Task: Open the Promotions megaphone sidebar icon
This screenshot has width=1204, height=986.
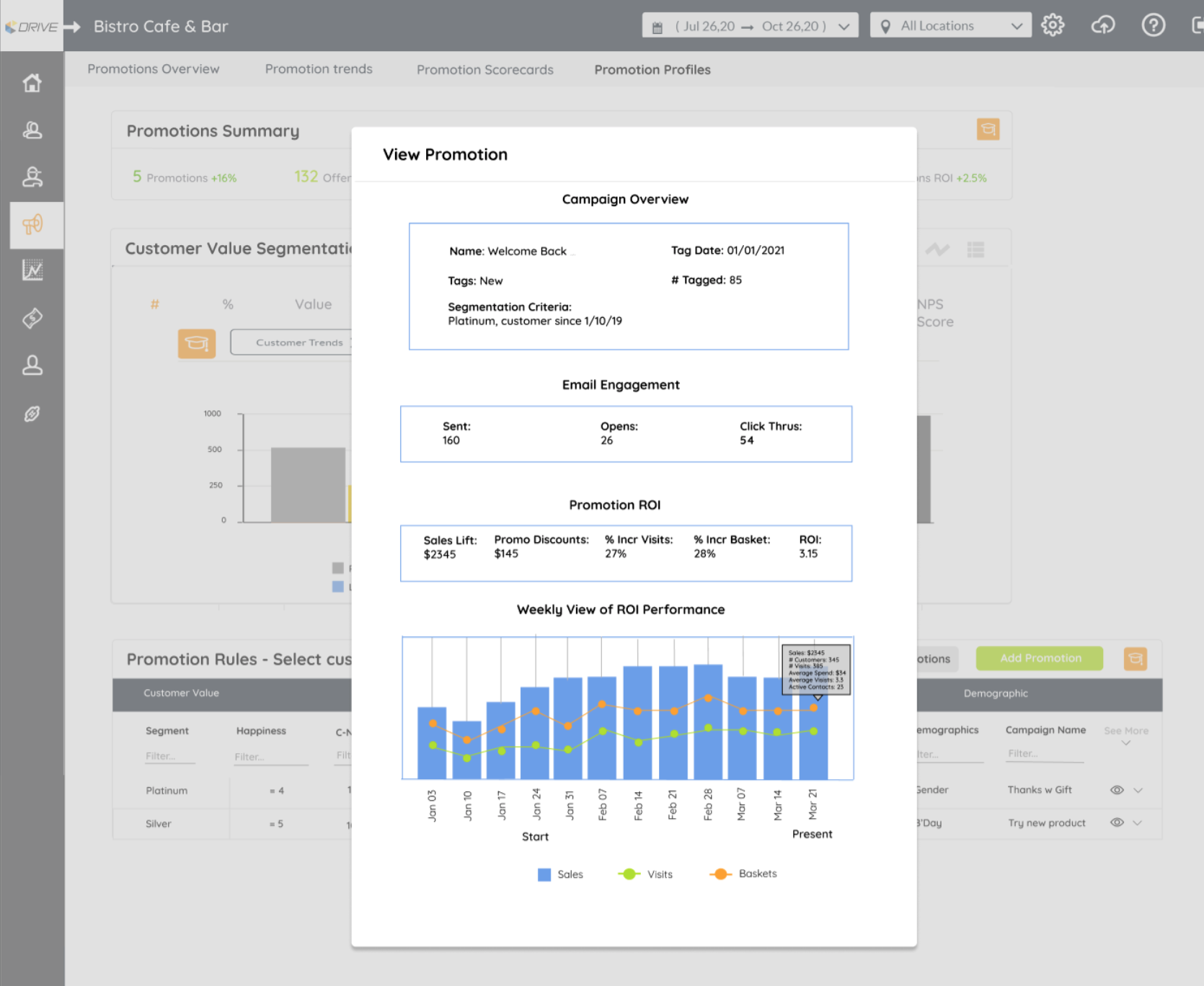Action: [32, 225]
